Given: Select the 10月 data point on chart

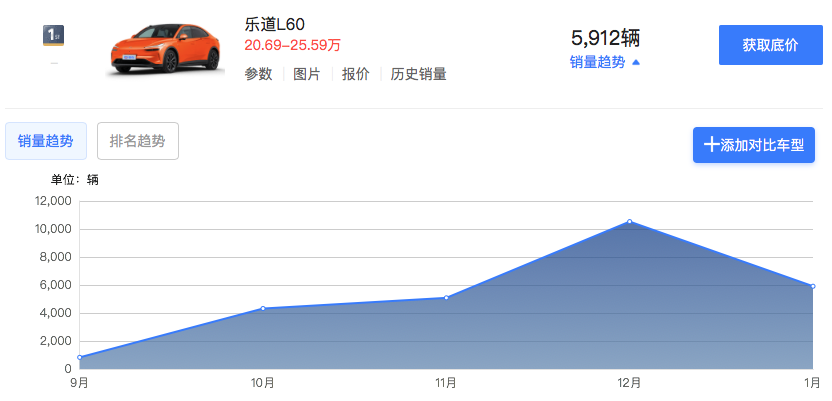Looking at the screenshot, I should pos(263,308).
